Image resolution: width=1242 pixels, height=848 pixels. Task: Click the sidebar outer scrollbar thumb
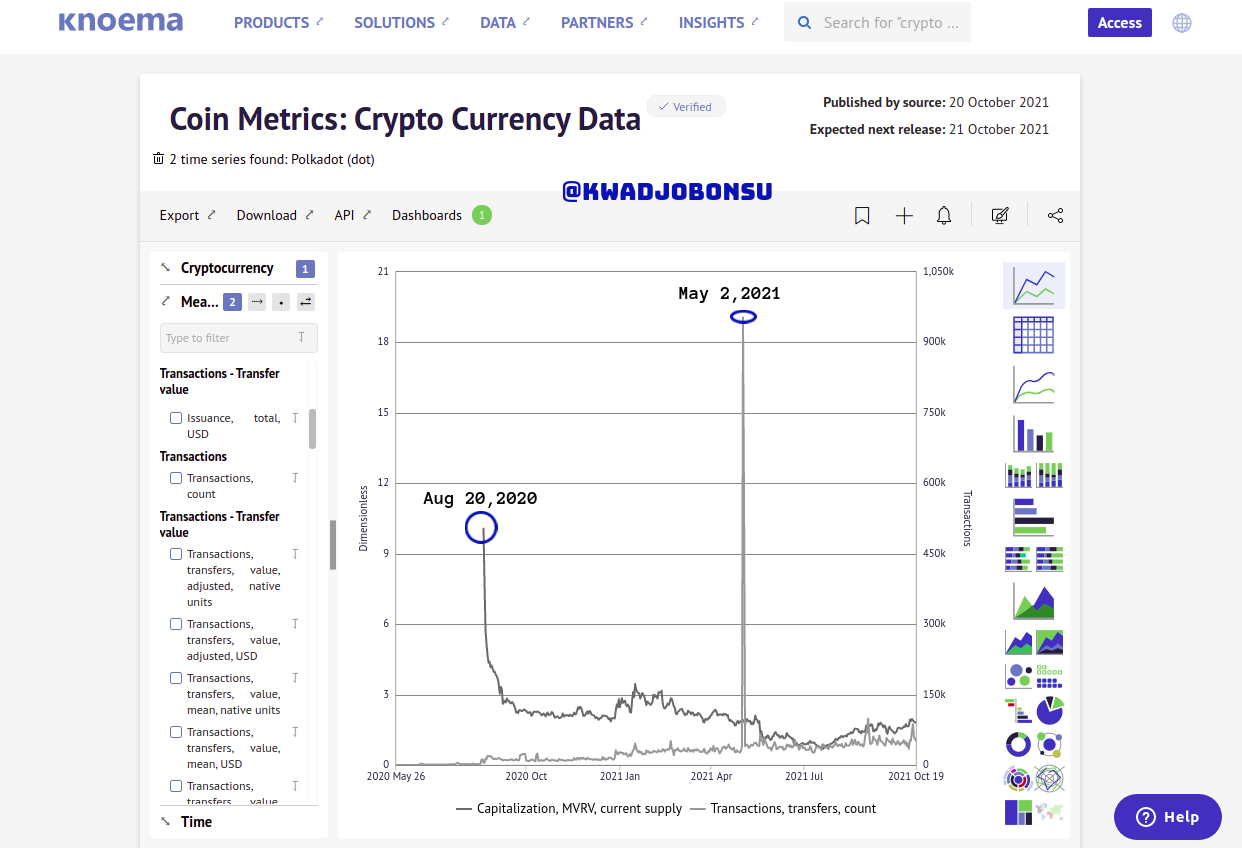(x=333, y=545)
